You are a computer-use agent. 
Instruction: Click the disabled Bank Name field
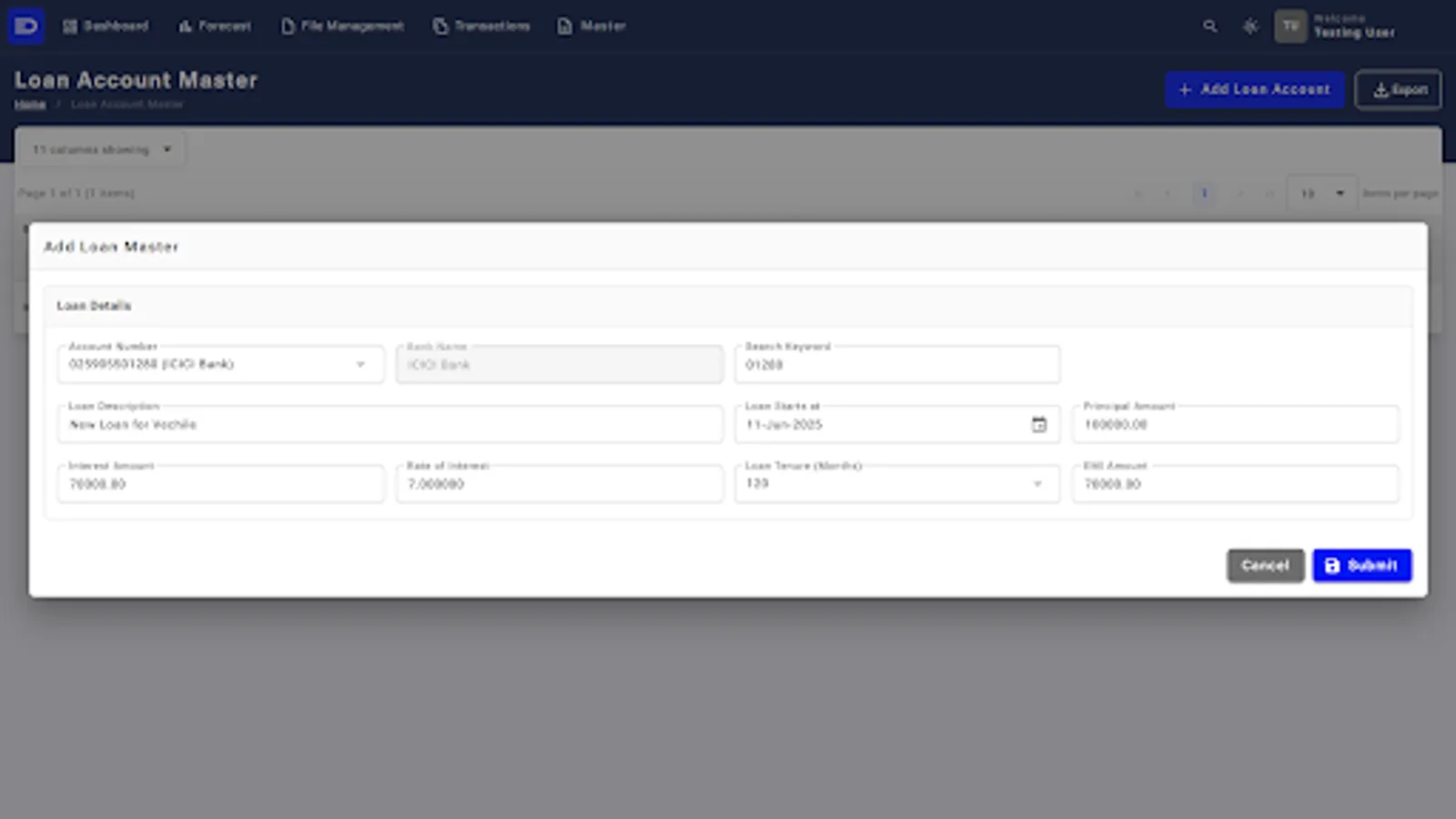pos(560,364)
